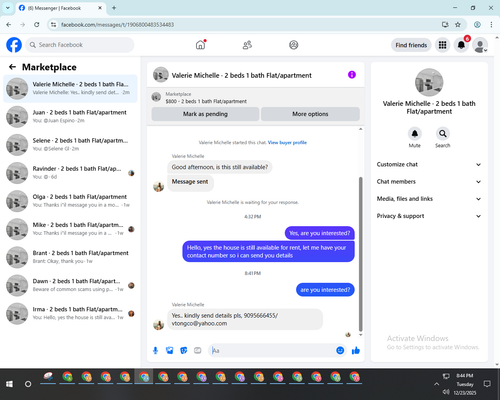Open Brant chat in list
The height and width of the screenshot is (400, 500).
coord(70,257)
